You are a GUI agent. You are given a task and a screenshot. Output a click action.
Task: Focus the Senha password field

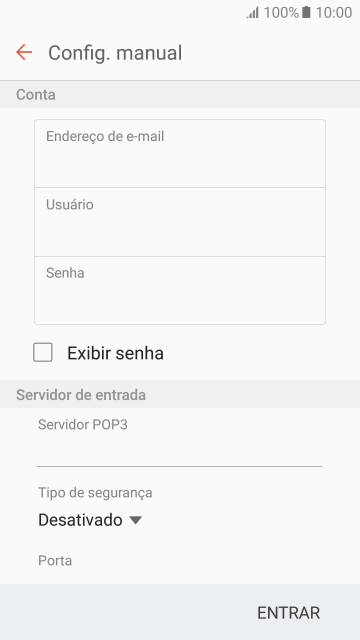[180, 291]
